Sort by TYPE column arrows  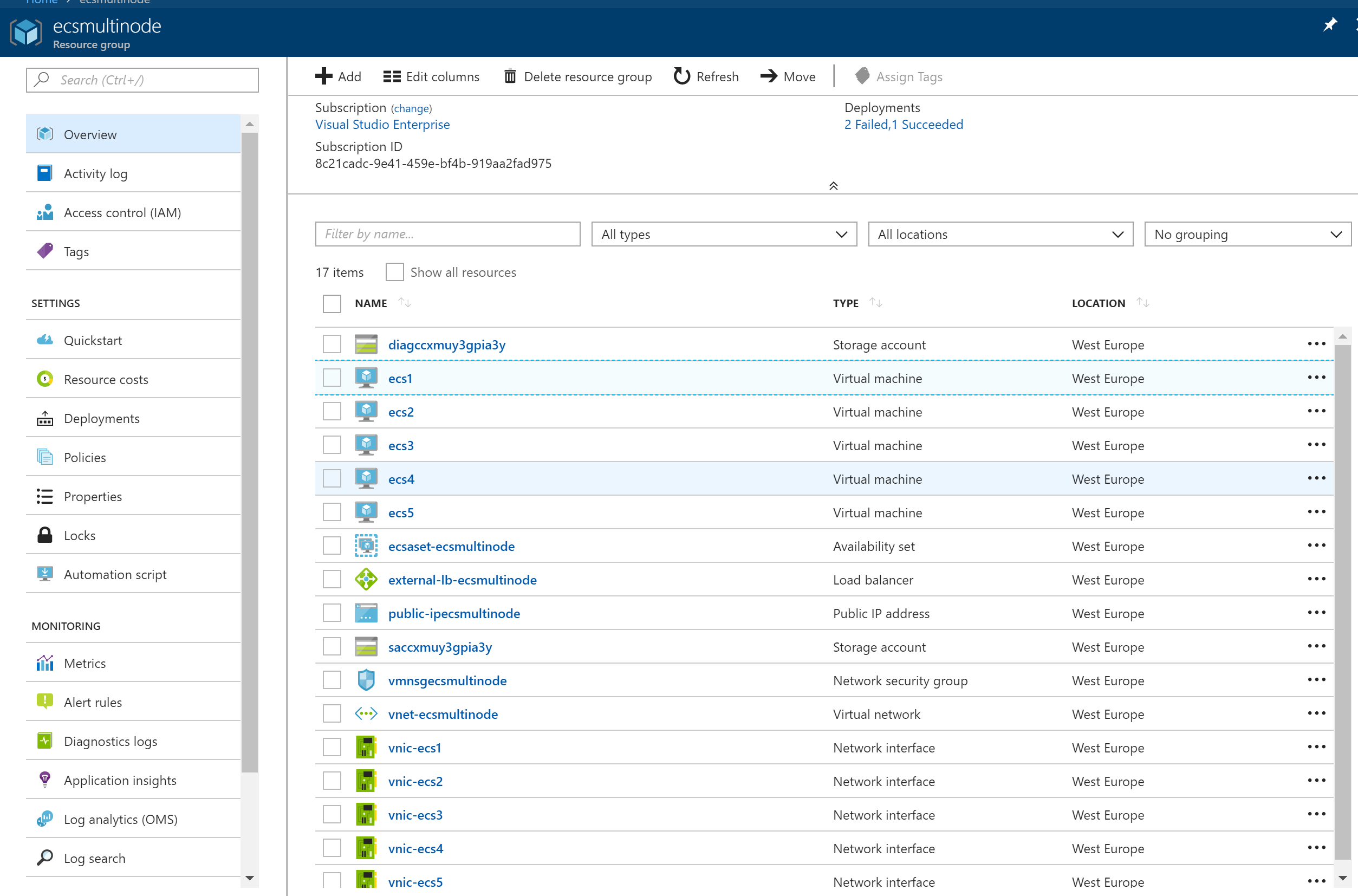coord(876,303)
